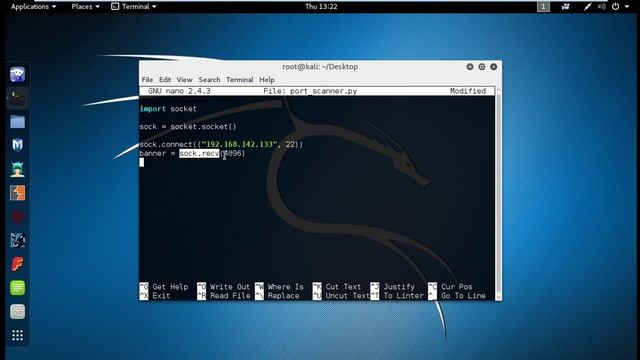This screenshot has height=360, width=640.
Task: Click the nano 'To Linter' shortcut label
Action: (404, 296)
